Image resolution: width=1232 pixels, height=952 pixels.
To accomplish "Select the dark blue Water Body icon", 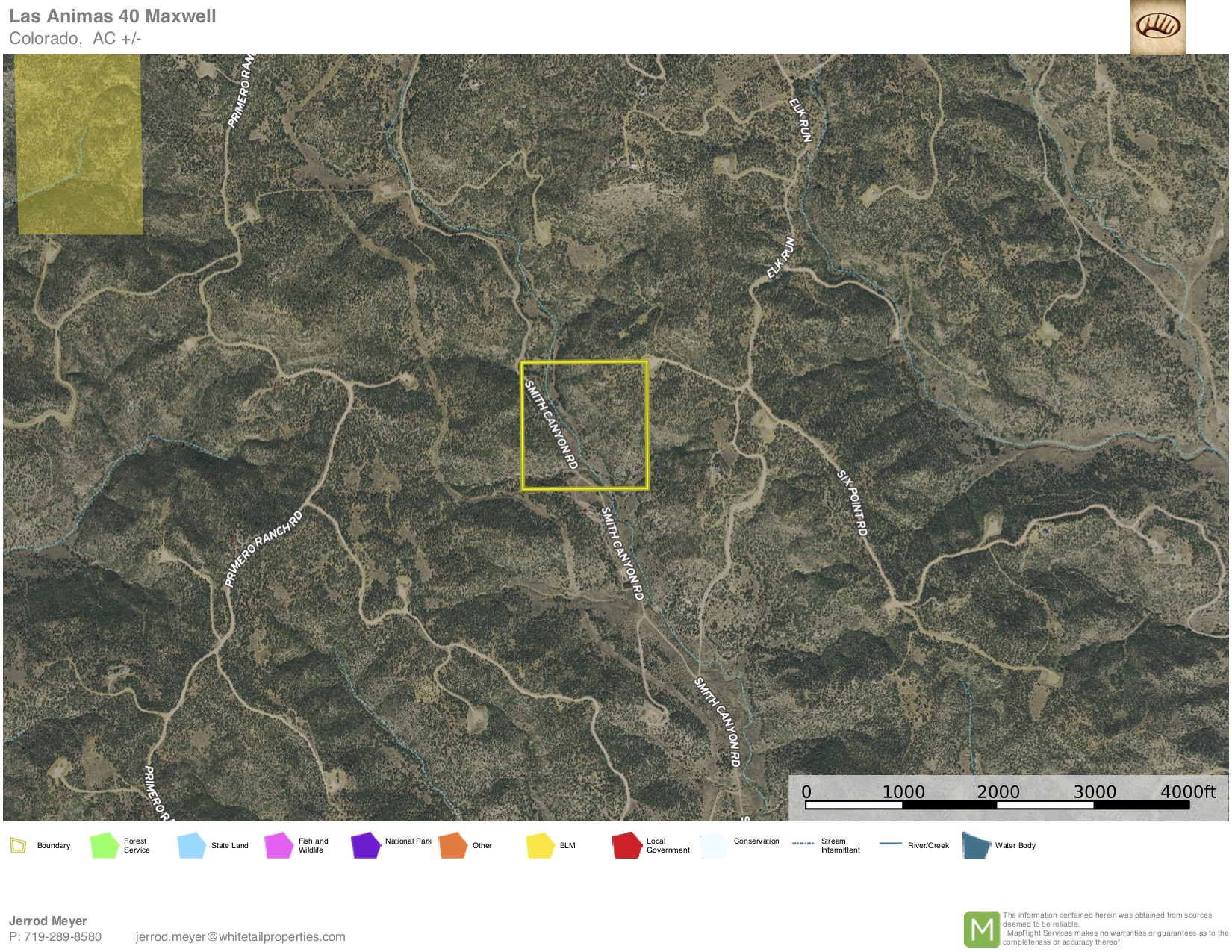I will click(x=976, y=845).
